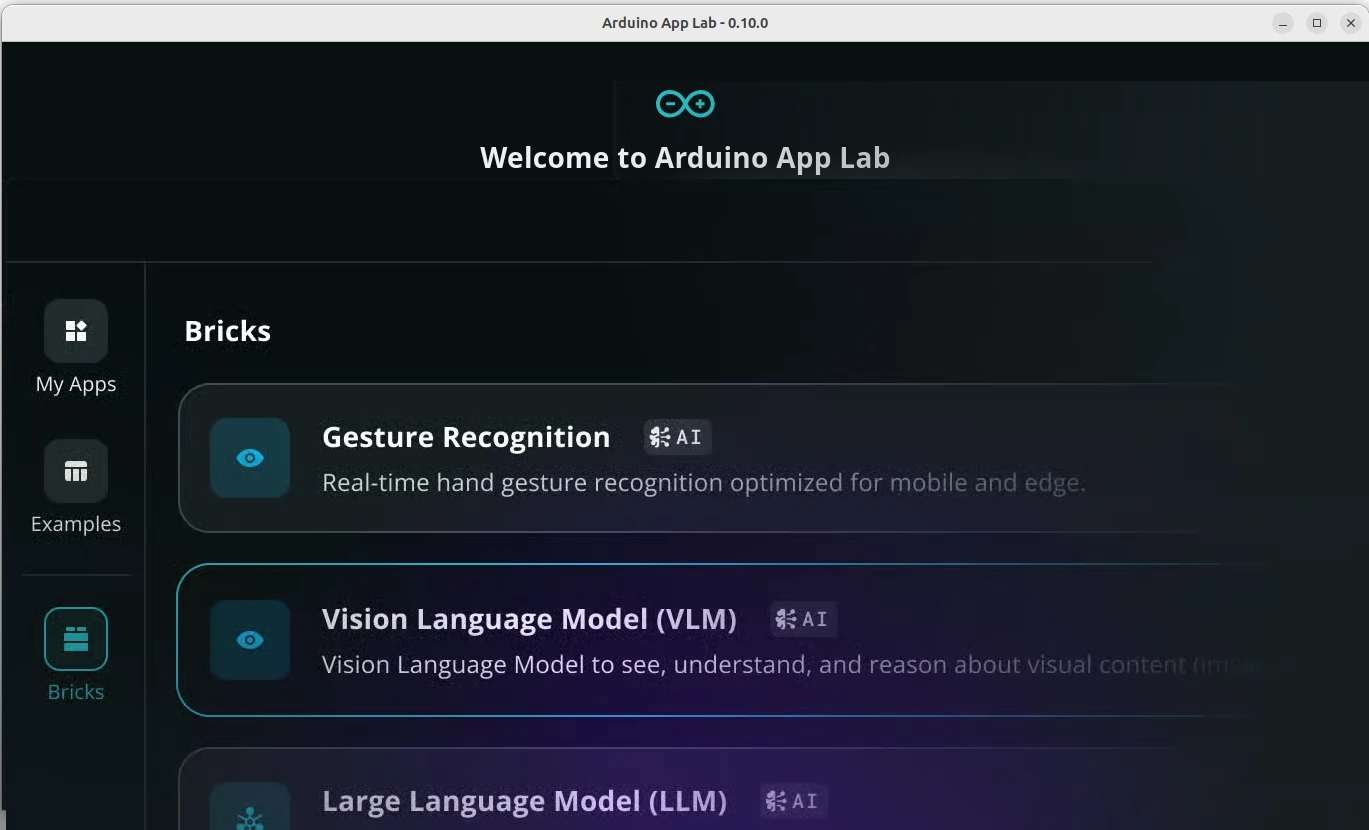Viewport: 1369px width, 830px height.
Task: Click the 'My Apps' sidebar label
Action: pyautogui.click(x=76, y=384)
